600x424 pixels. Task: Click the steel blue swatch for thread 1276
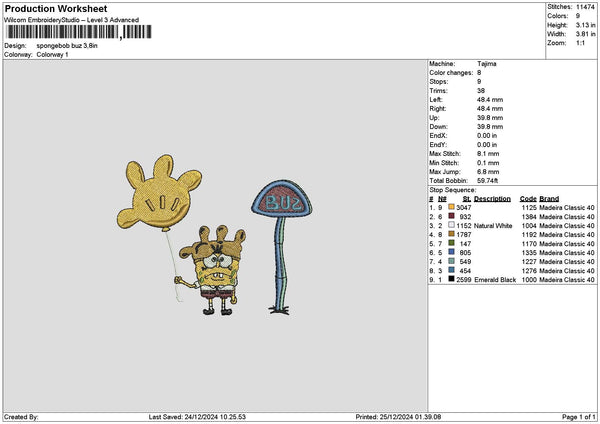[x=451, y=270]
